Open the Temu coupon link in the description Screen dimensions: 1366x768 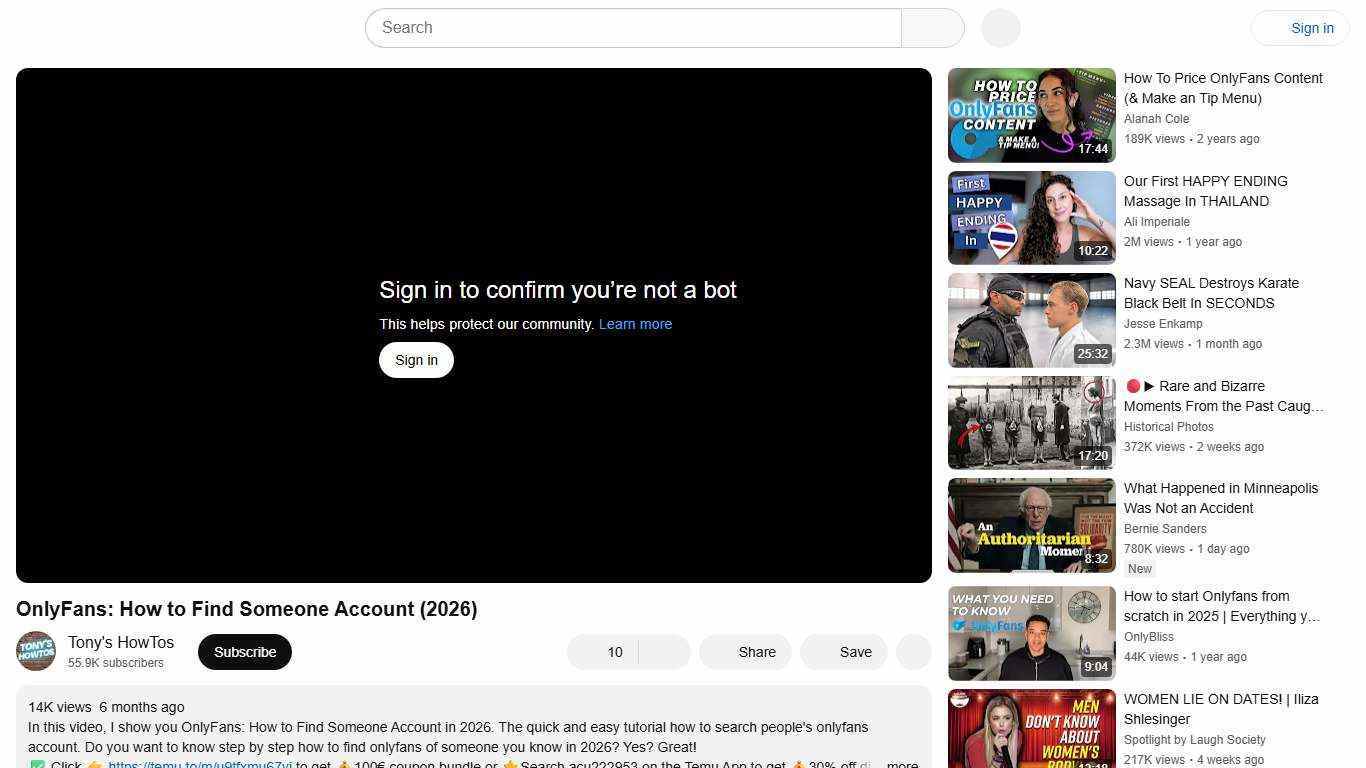(x=200, y=764)
